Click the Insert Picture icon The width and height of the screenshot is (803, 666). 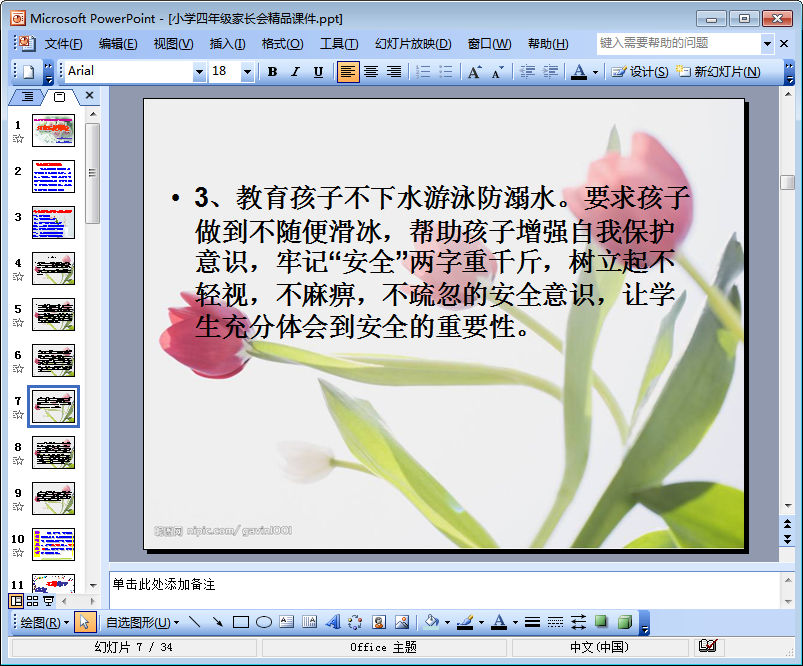(402, 622)
